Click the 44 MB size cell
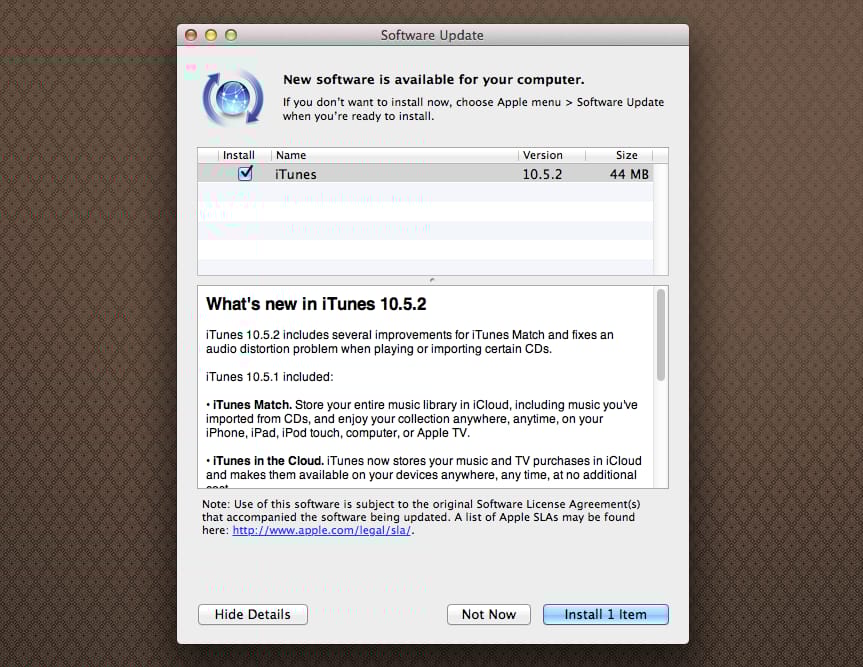863x667 pixels. click(x=629, y=174)
